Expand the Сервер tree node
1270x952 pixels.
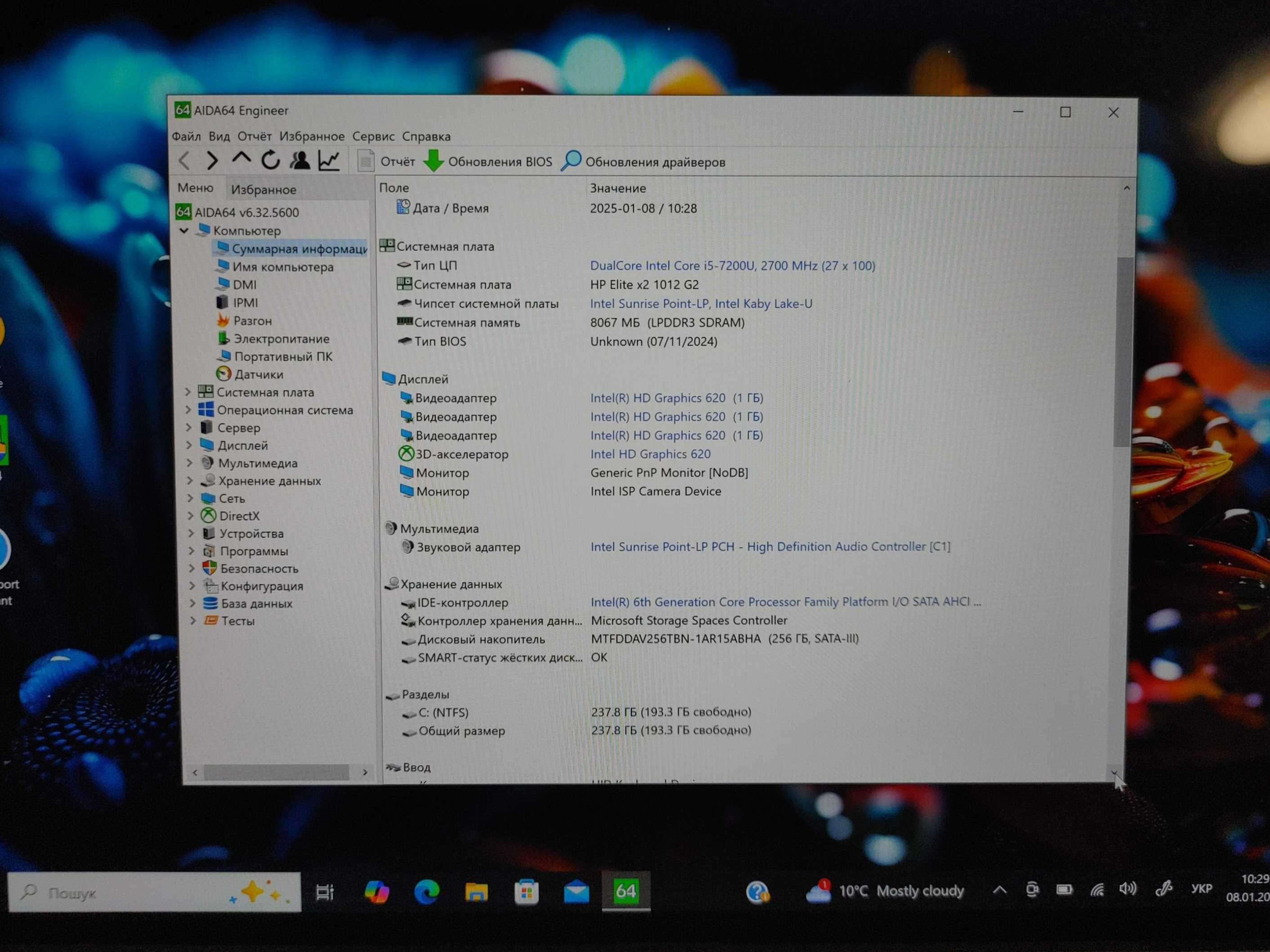click(189, 427)
